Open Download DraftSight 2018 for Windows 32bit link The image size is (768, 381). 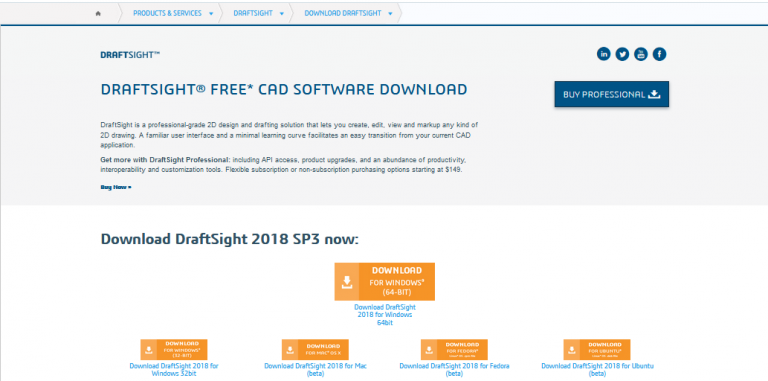pos(174,370)
